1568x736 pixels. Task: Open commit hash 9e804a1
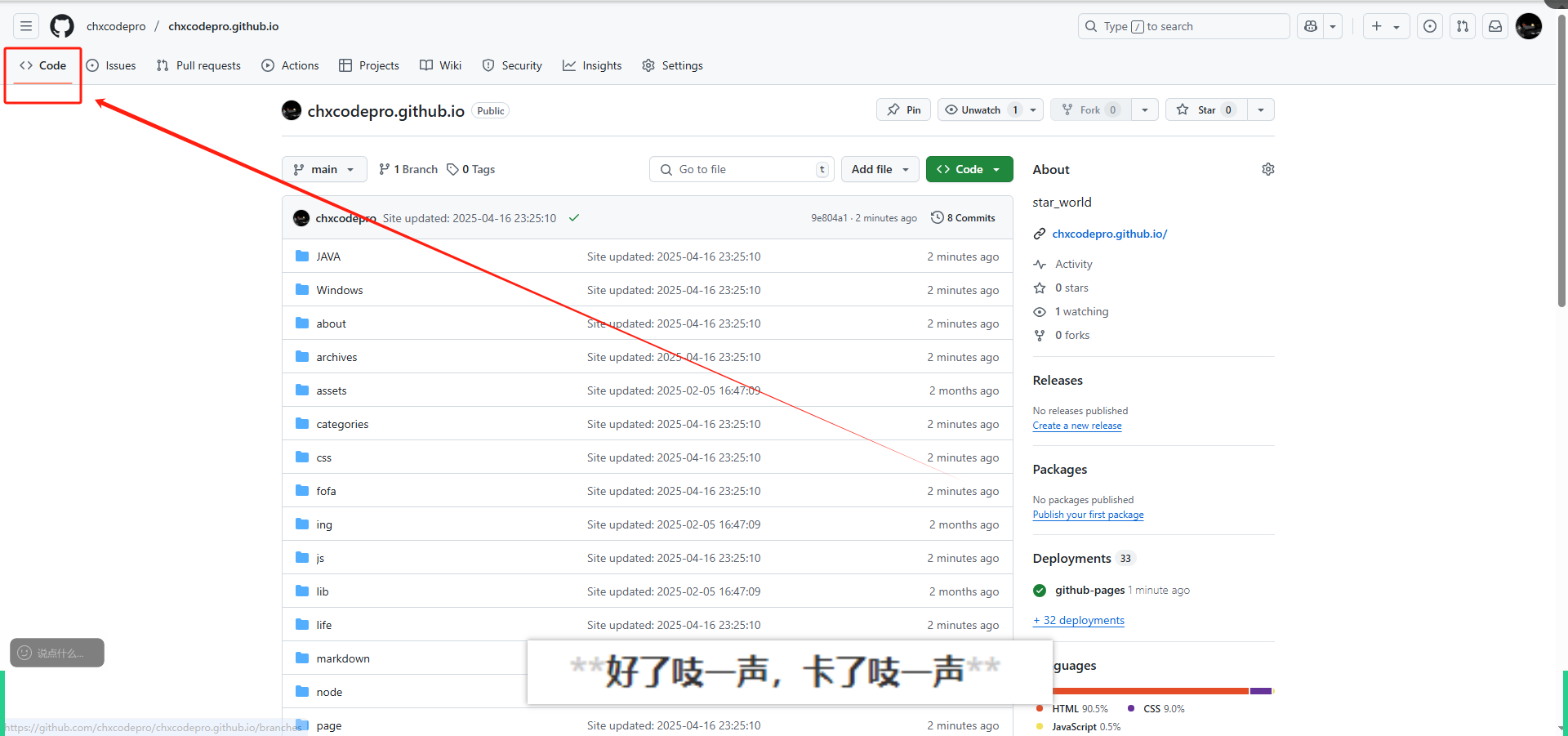[x=829, y=218]
